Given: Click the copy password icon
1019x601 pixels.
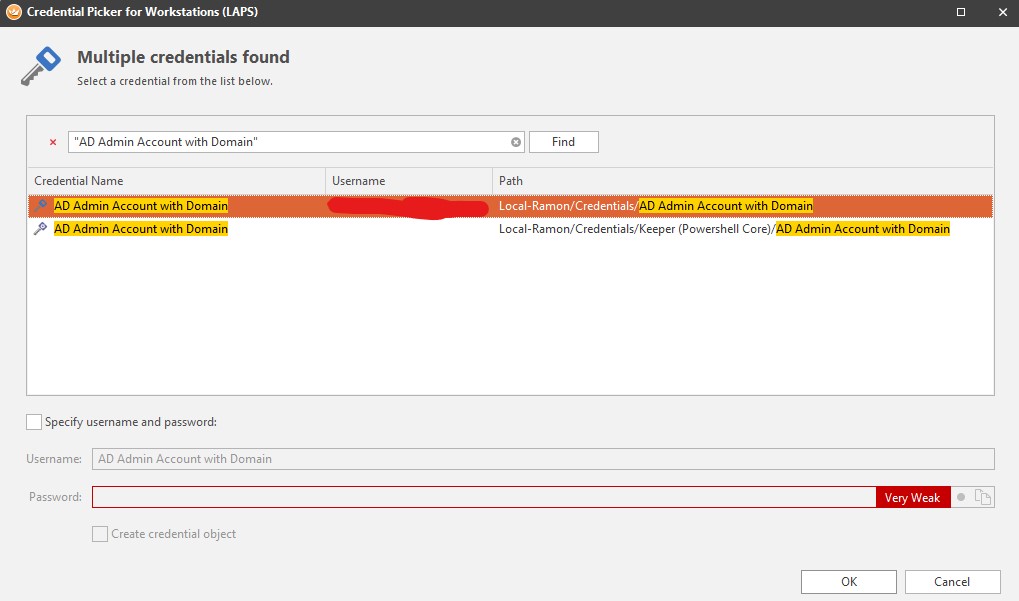Looking at the screenshot, I should tap(983, 497).
